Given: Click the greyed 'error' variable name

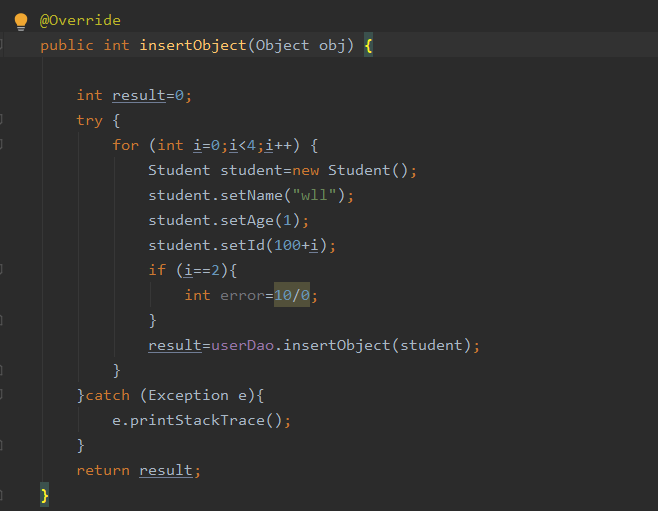Looking at the screenshot, I should [x=243, y=295].
